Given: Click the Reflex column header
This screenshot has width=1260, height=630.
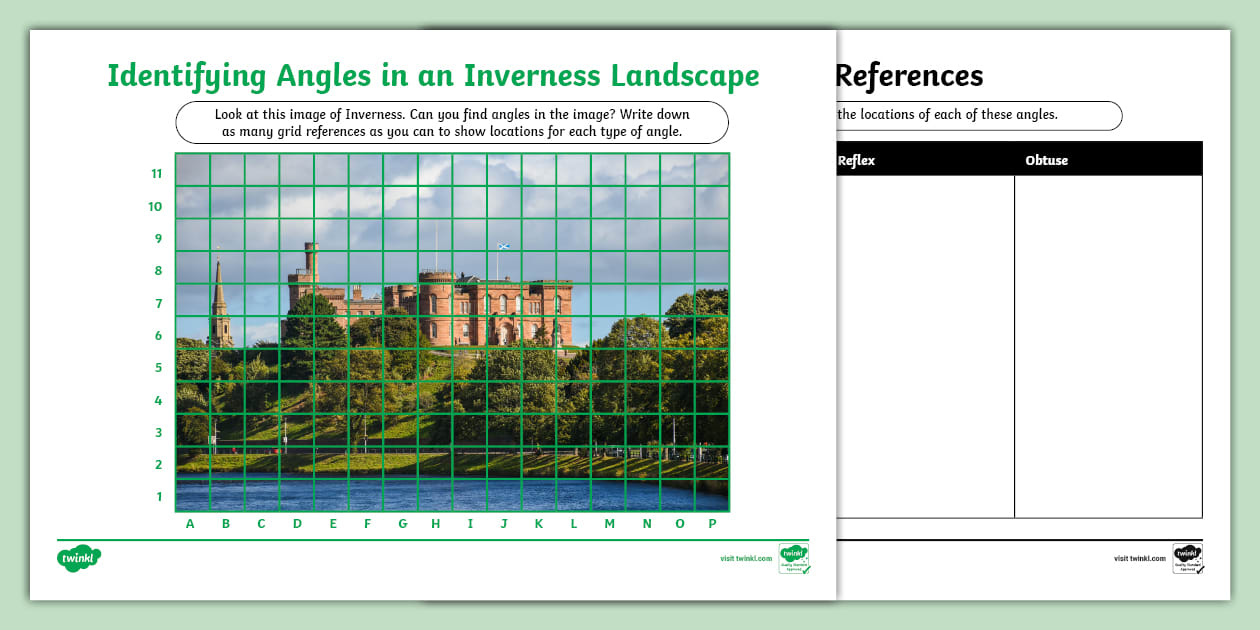Looking at the screenshot, I should (x=858, y=159).
